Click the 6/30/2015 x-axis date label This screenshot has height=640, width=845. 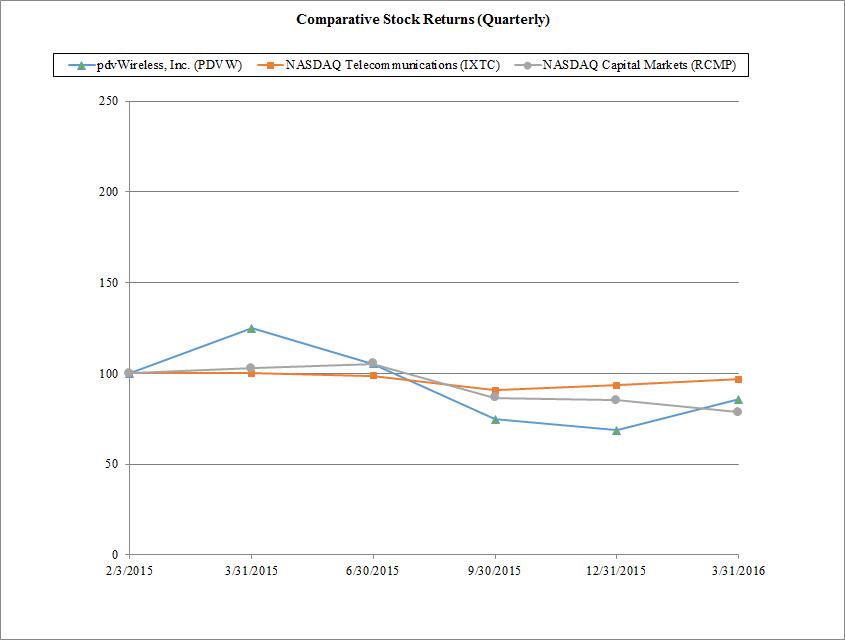(x=373, y=571)
